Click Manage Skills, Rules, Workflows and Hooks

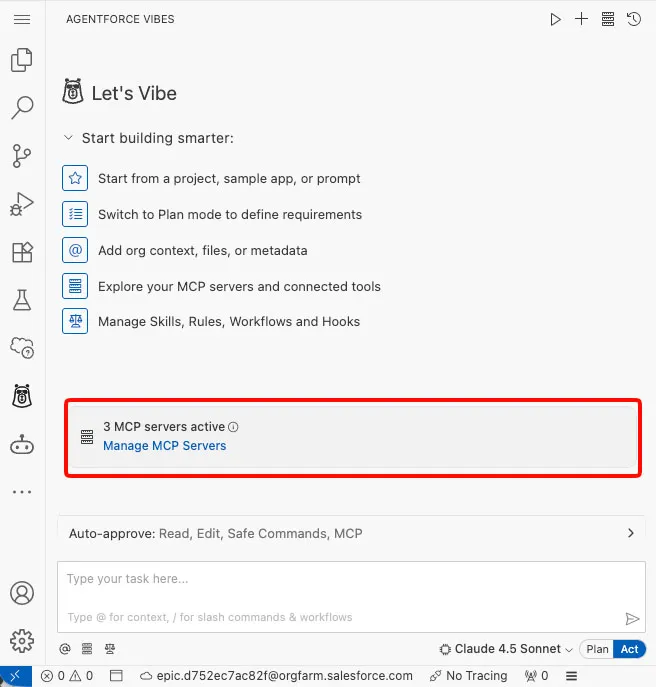click(x=229, y=322)
